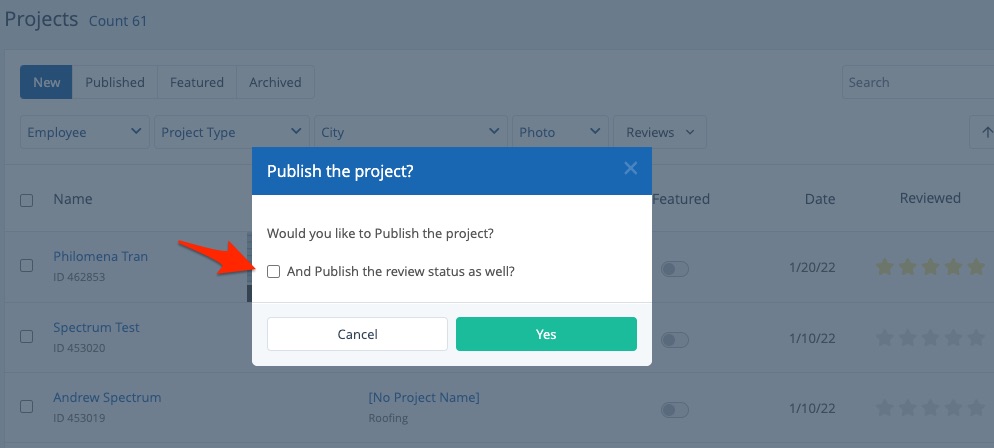Check 'And Publish the review status as well'
Image resolution: width=994 pixels, height=448 pixels.
tap(274, 271)
